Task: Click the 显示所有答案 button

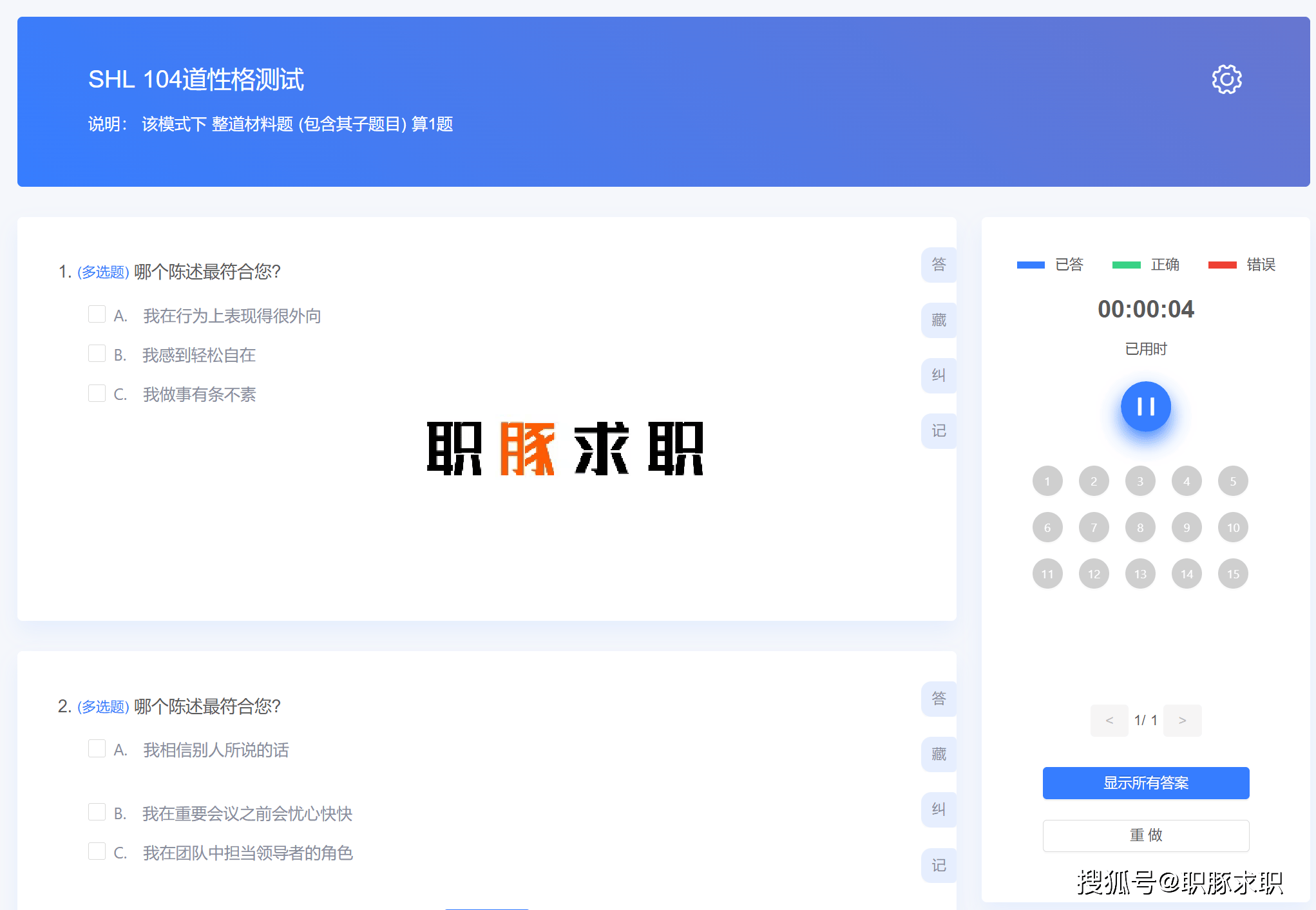Action: [x=1145, y=782]
